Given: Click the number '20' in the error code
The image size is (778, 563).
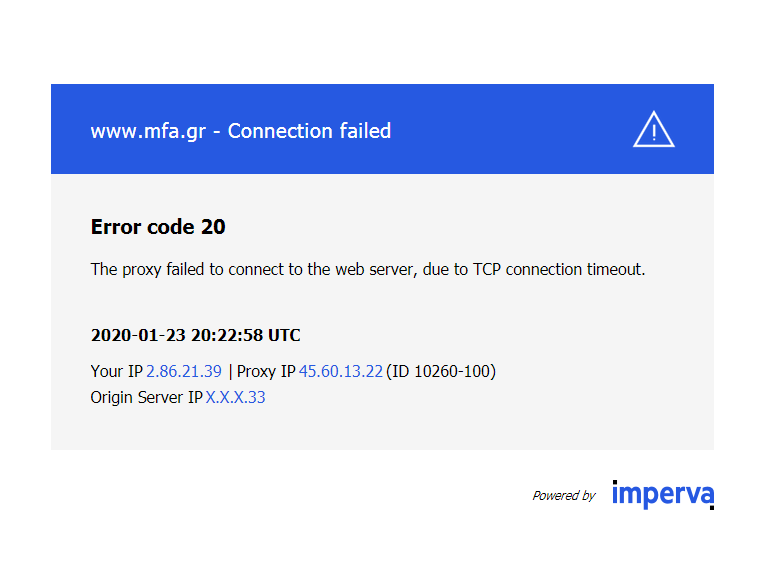Looking at the screenshot, I should 213,227.
